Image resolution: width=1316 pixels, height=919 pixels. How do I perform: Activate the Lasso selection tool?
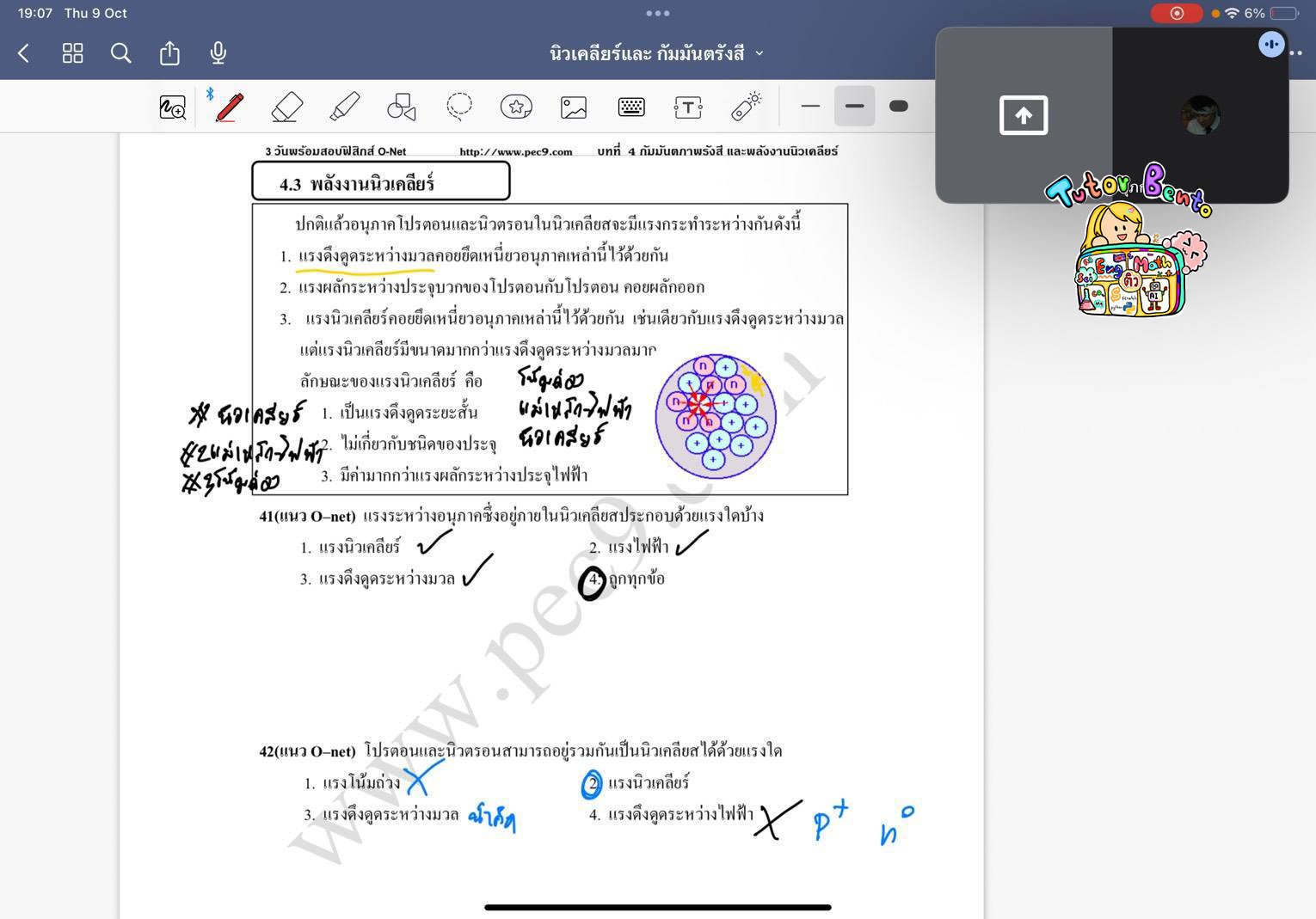[x=458, y=107]
